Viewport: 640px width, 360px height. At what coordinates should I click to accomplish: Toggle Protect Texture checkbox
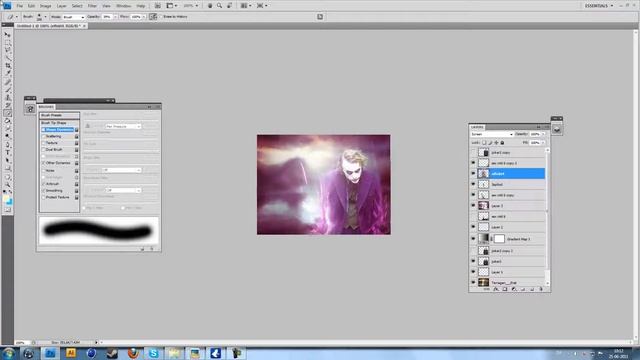[x=44, y=198]
